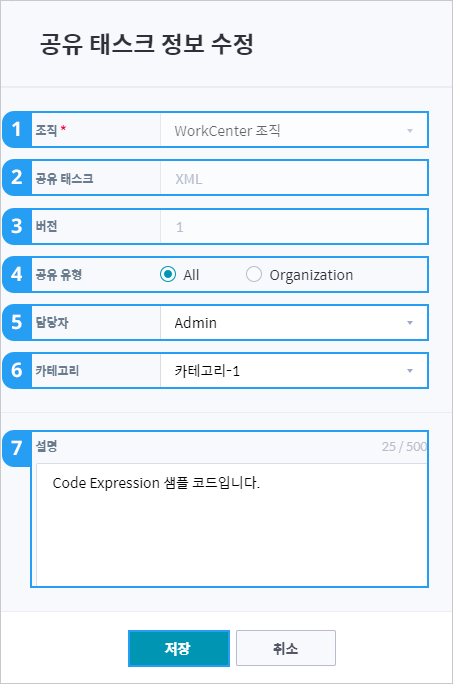Cancel with the 취소 button
The height and width of the screenshot is (684, 453).
click(x=286, y=648)
